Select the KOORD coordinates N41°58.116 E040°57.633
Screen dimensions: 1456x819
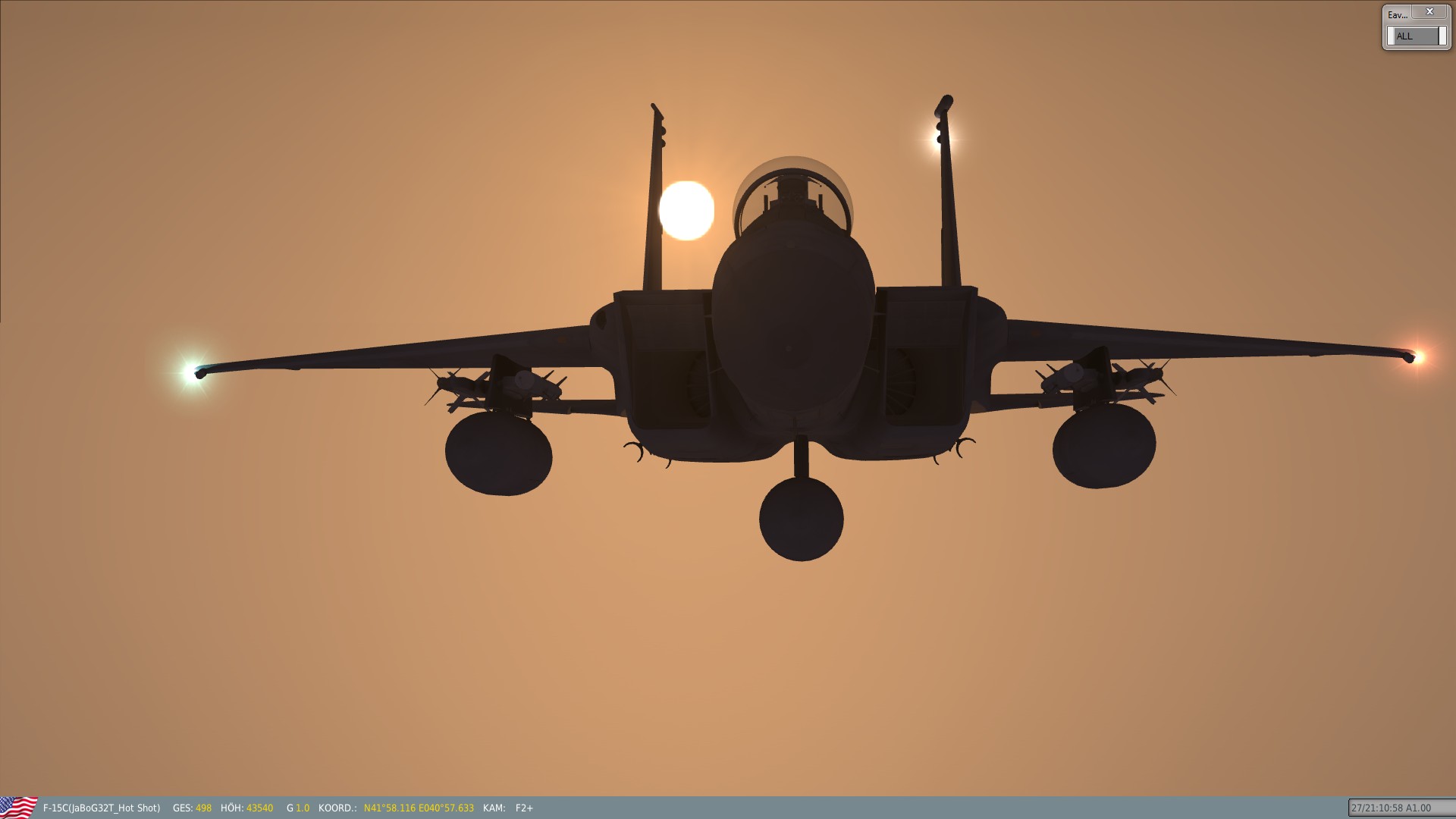pos(419,808)
